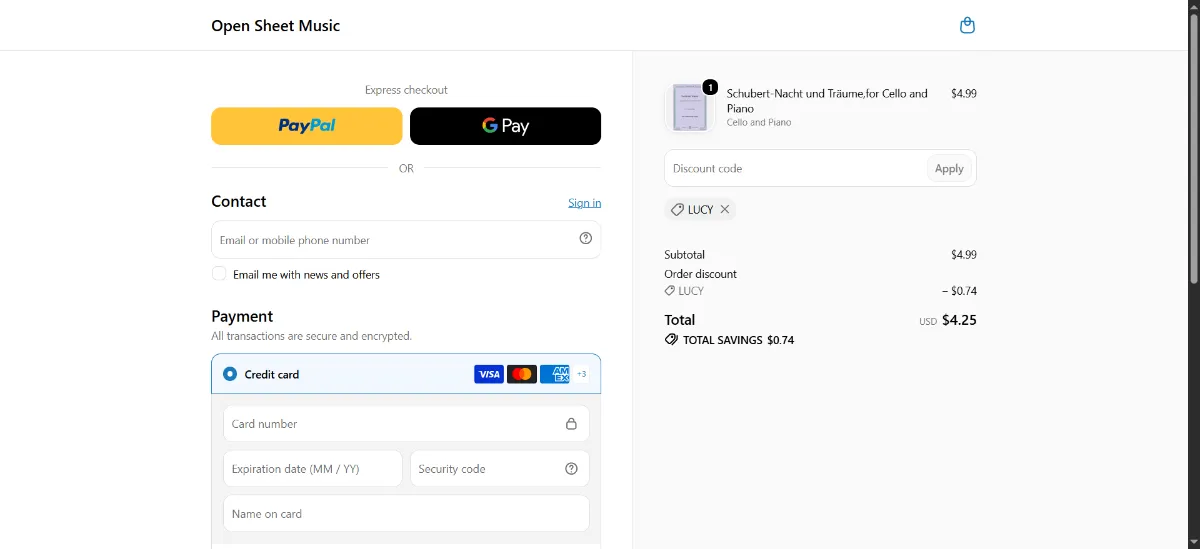Open the Open Sheet Music store homepage
1200x549 pixels.
point(275,25)
